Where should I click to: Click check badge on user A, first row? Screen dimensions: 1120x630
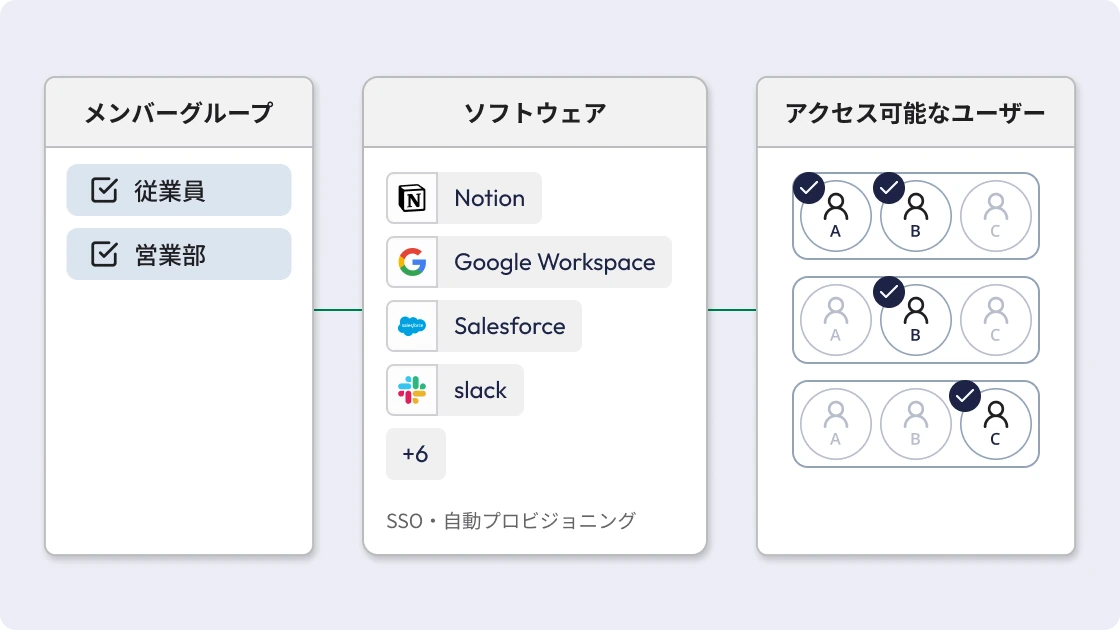click(809, 188)
